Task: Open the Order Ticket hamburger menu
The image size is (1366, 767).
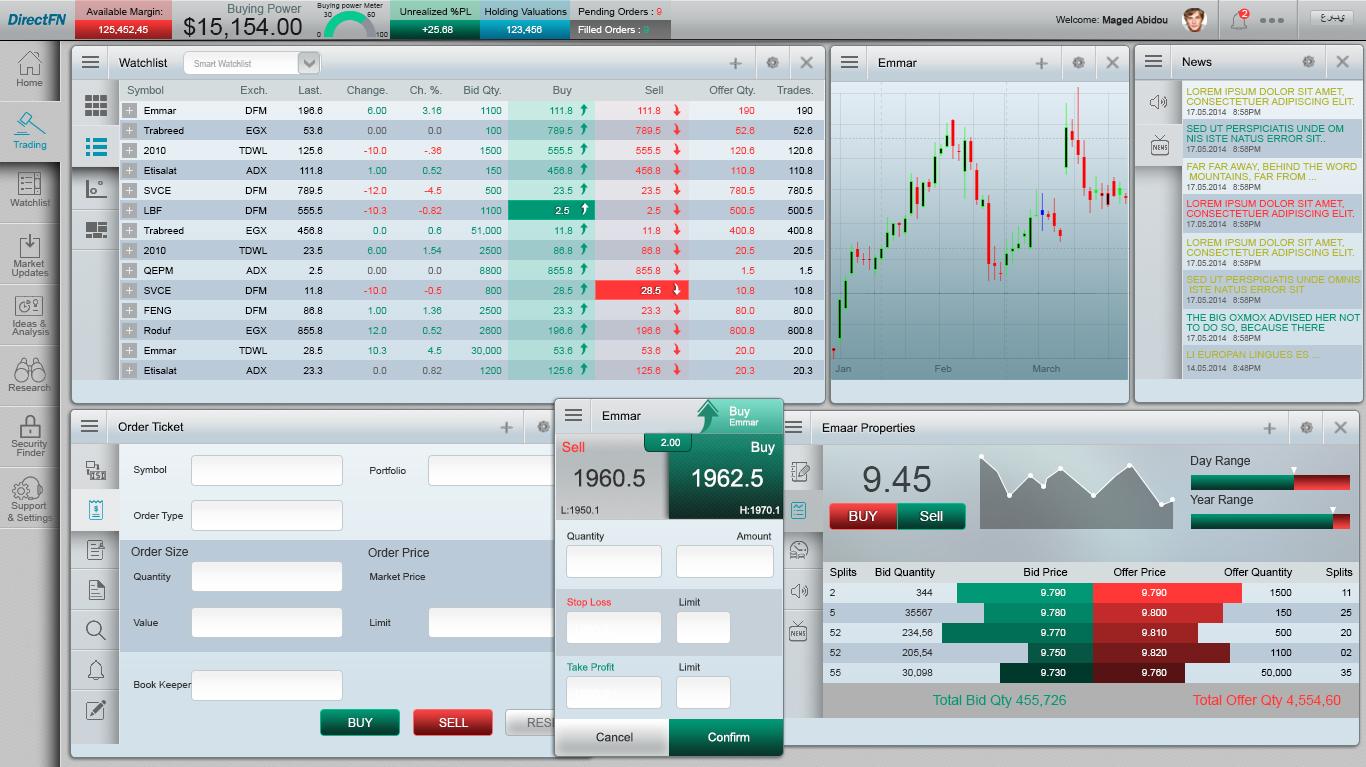Action: 90,426
